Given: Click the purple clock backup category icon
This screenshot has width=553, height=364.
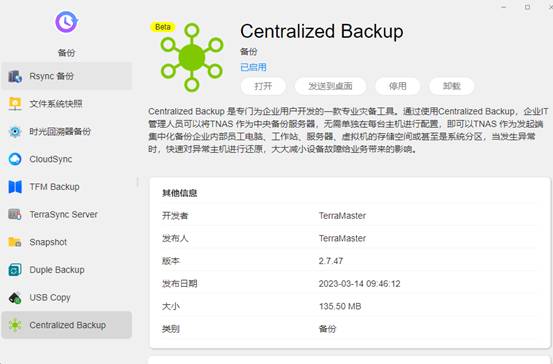Looking at the screenshot, I should tap(66, 22).
